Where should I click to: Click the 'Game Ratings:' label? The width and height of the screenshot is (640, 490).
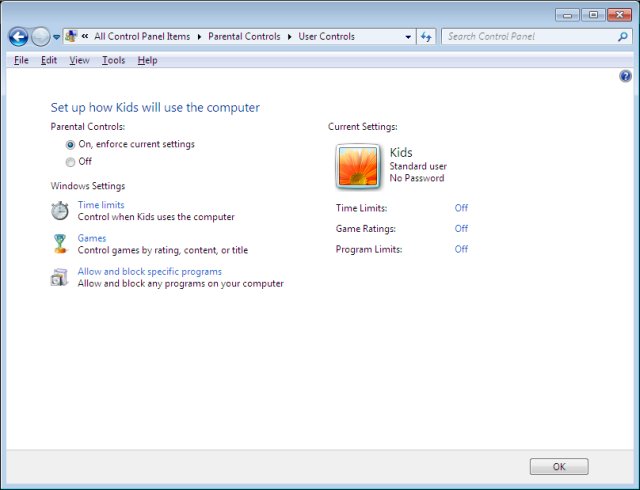click(x=366, y=229)
